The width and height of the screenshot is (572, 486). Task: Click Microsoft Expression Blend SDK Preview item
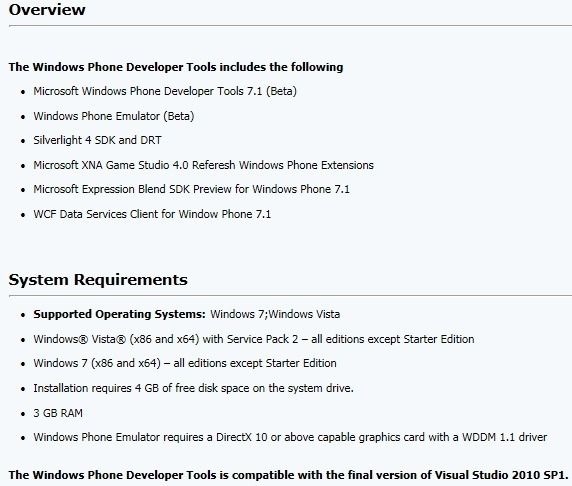[x=192, y=189]
